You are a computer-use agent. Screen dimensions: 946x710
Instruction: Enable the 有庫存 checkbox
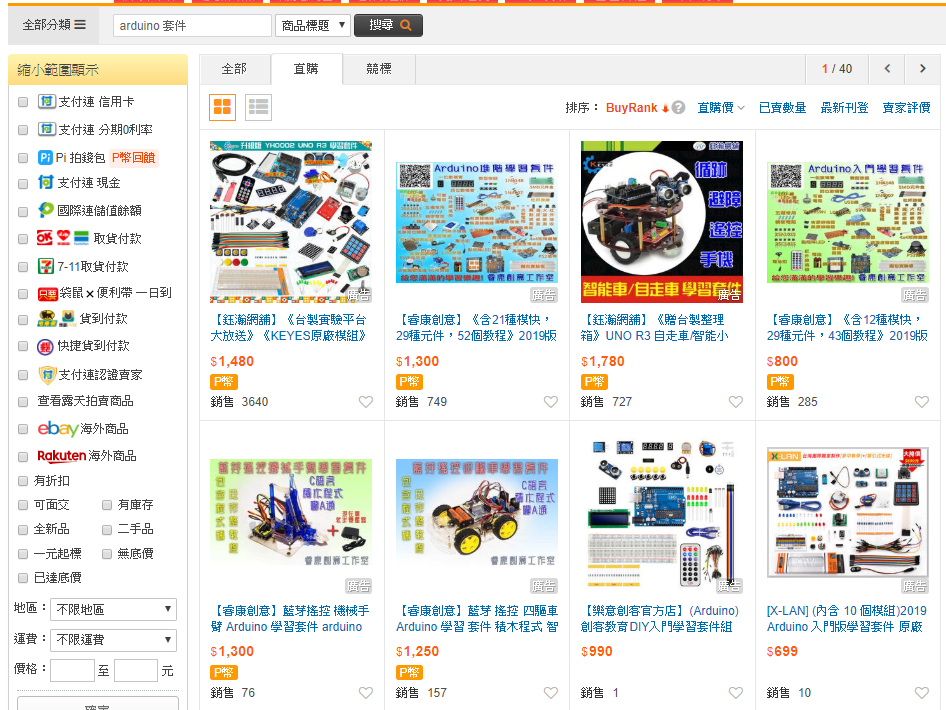pos(107,504)
